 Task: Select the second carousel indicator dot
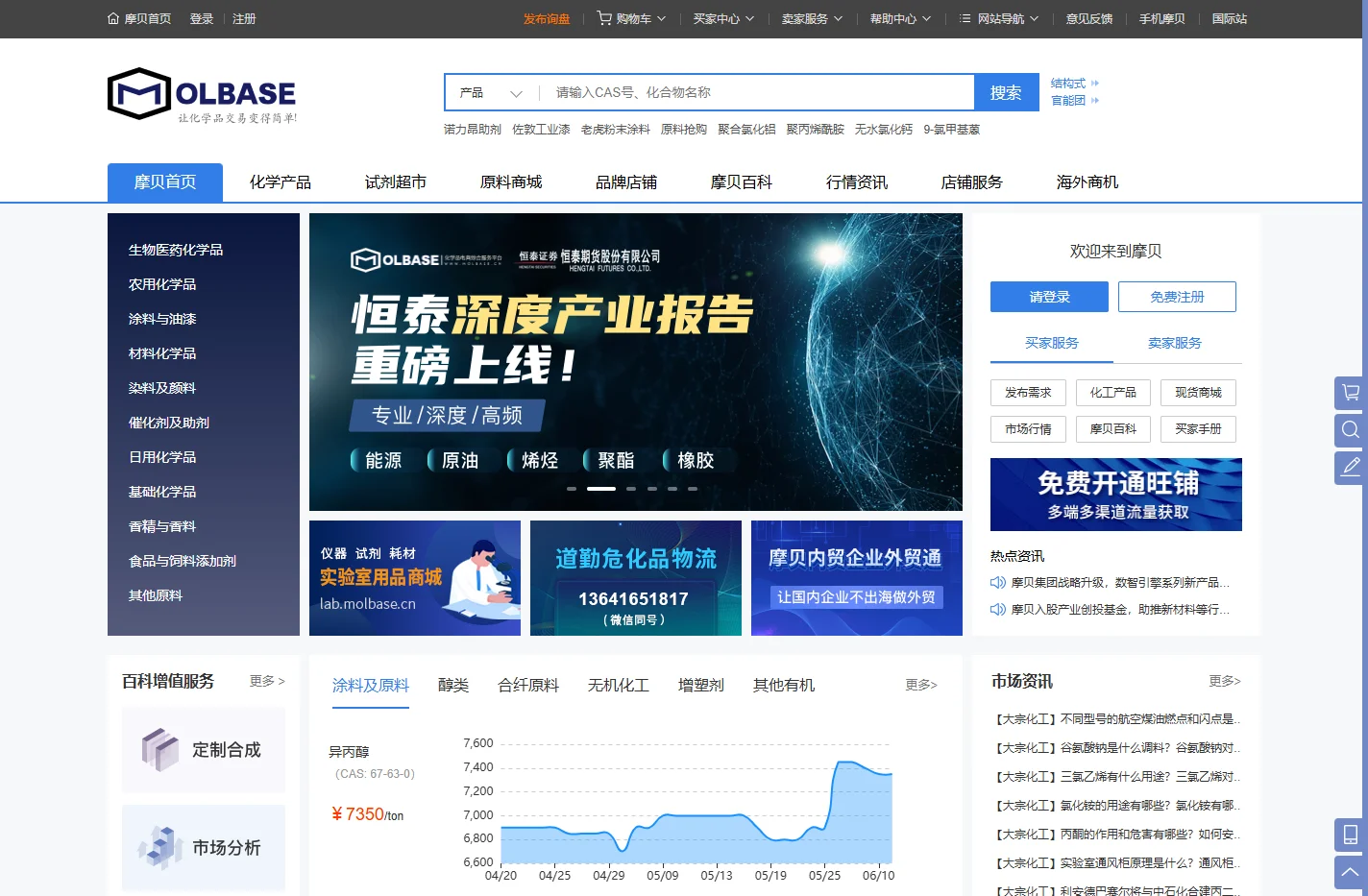[x=601, y=489]
